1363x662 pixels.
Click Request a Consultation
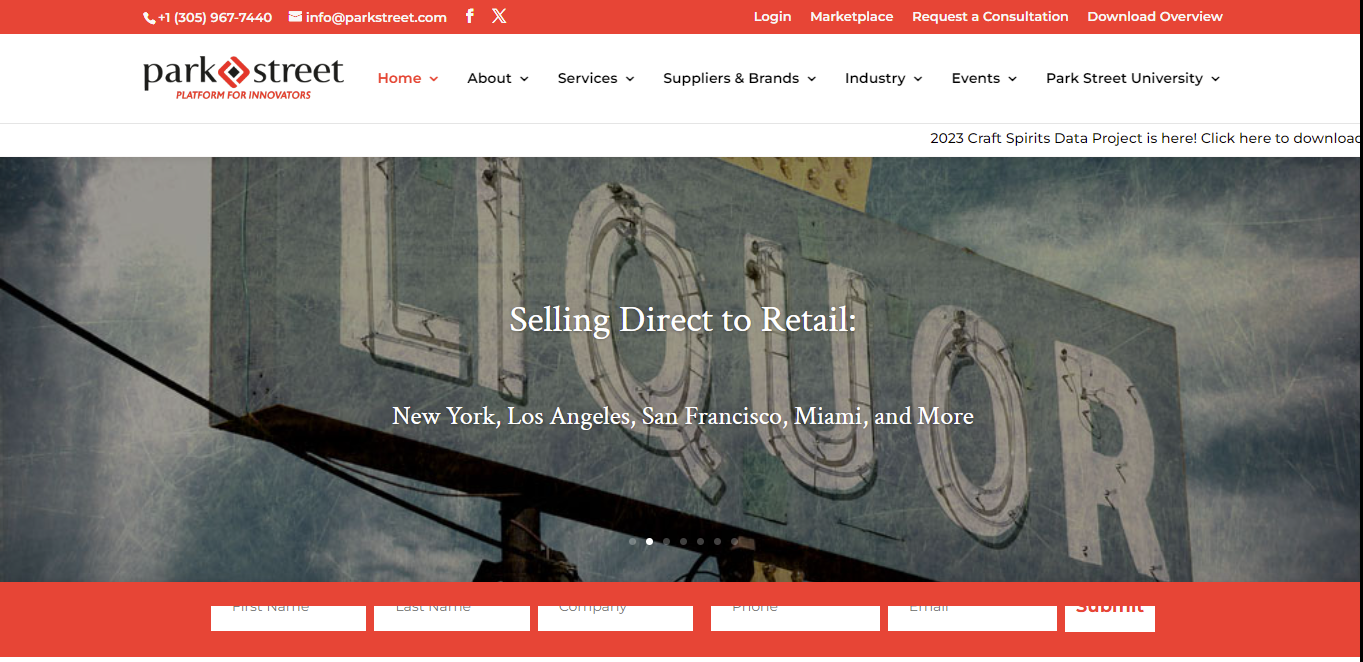[x=990, y=17]
